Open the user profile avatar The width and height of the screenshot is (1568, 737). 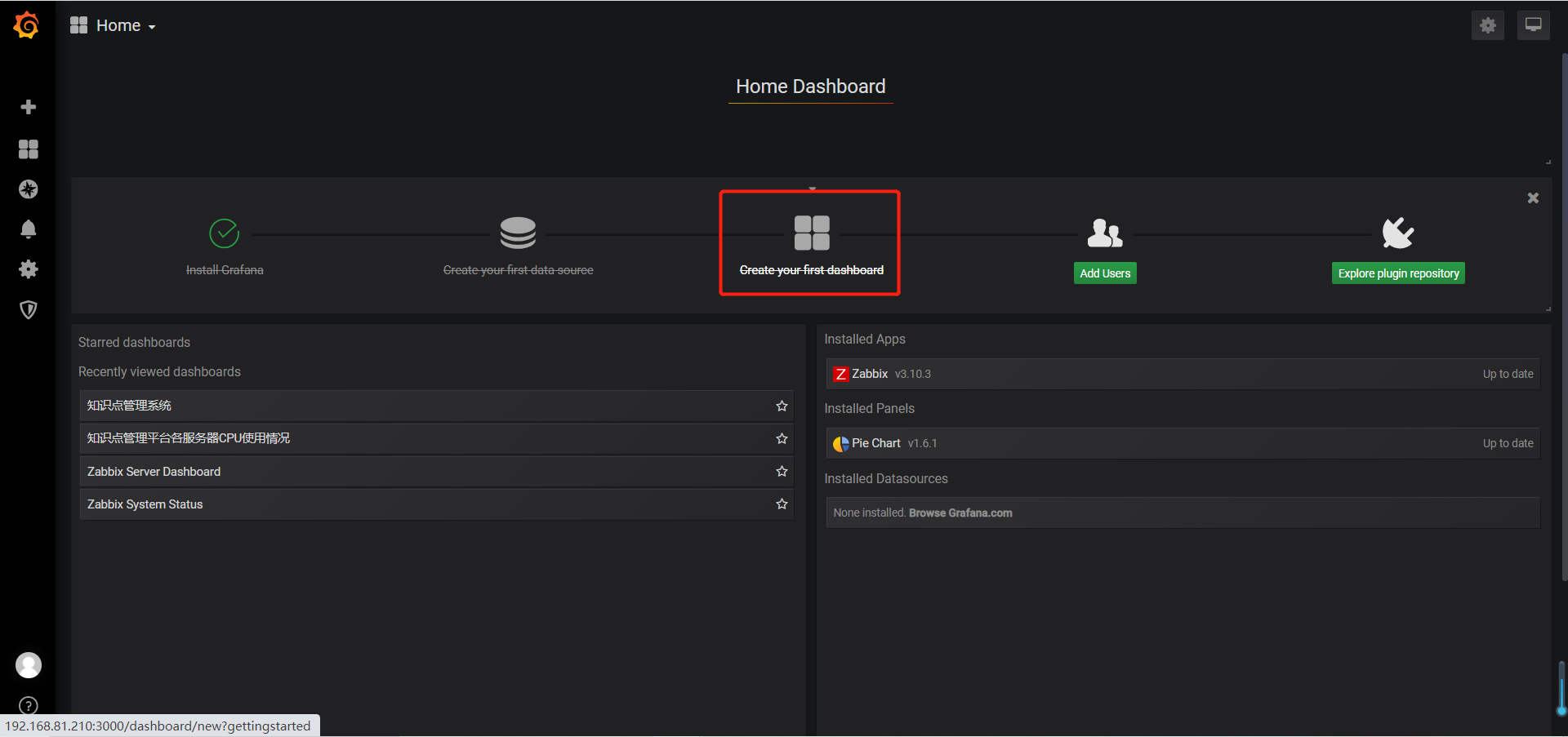(28, 665)
